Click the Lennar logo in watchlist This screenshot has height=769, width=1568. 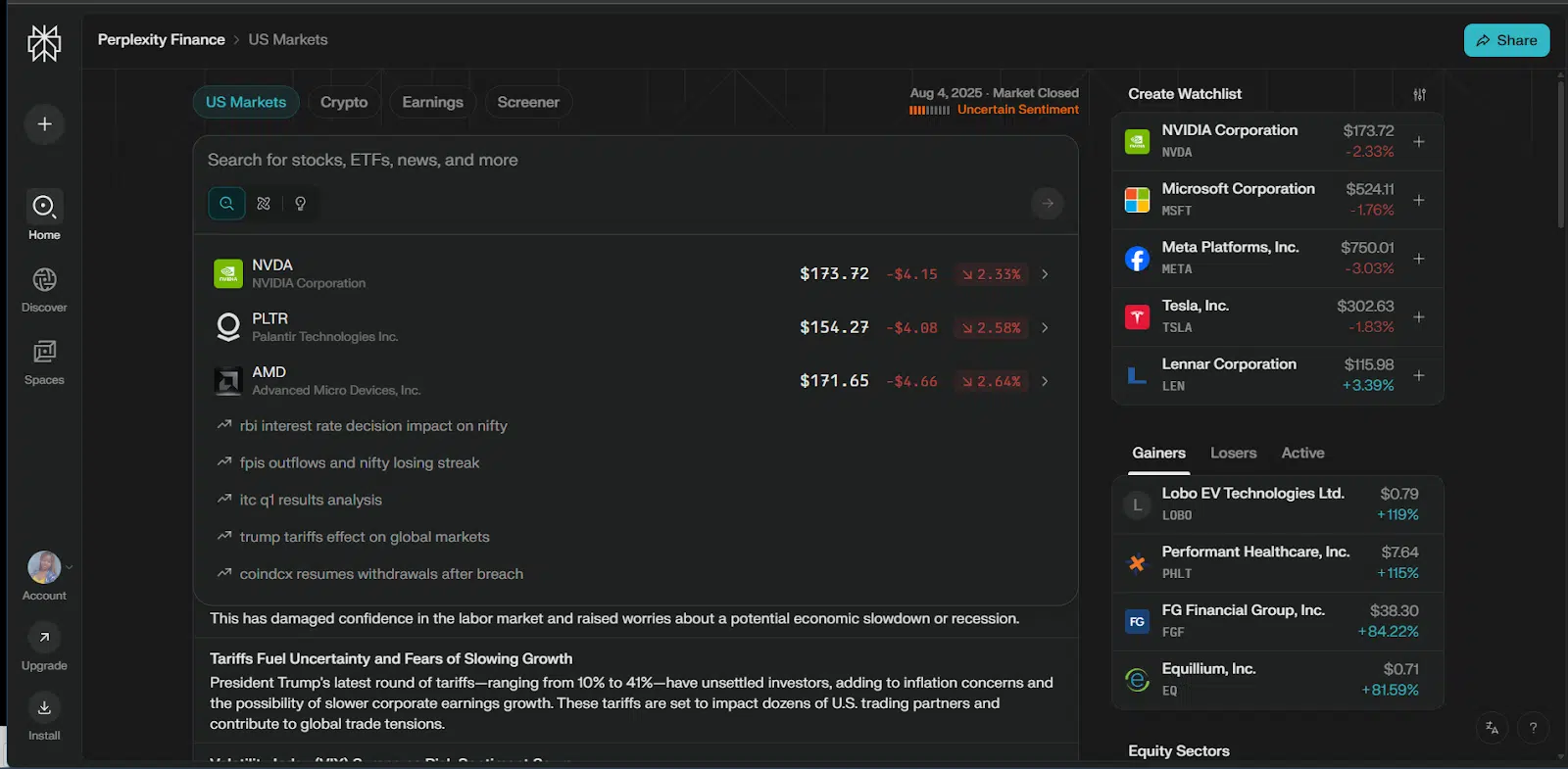pos(1137,375)
